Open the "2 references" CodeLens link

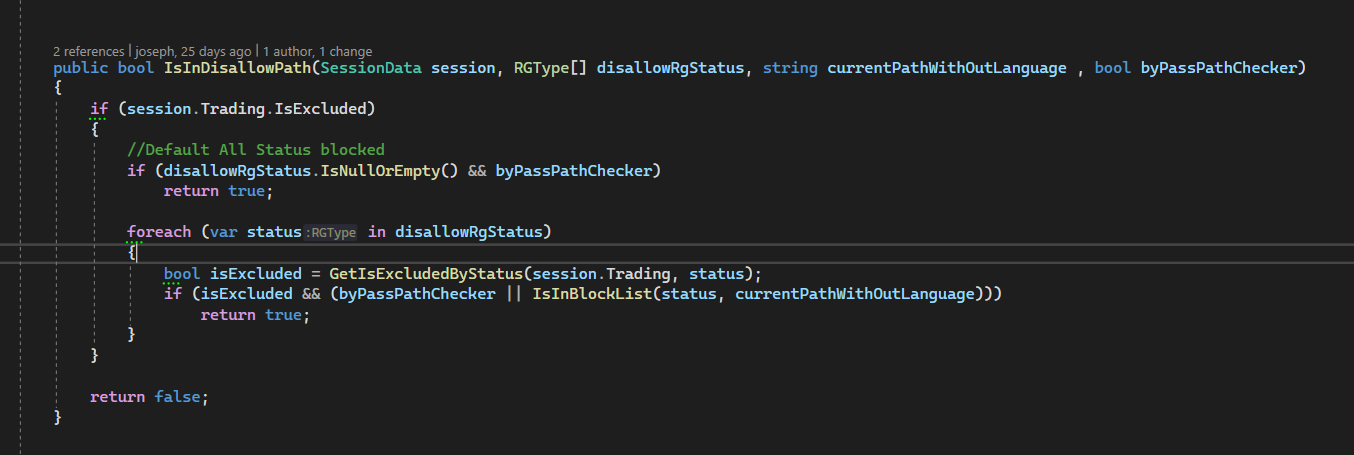point(88,51)
